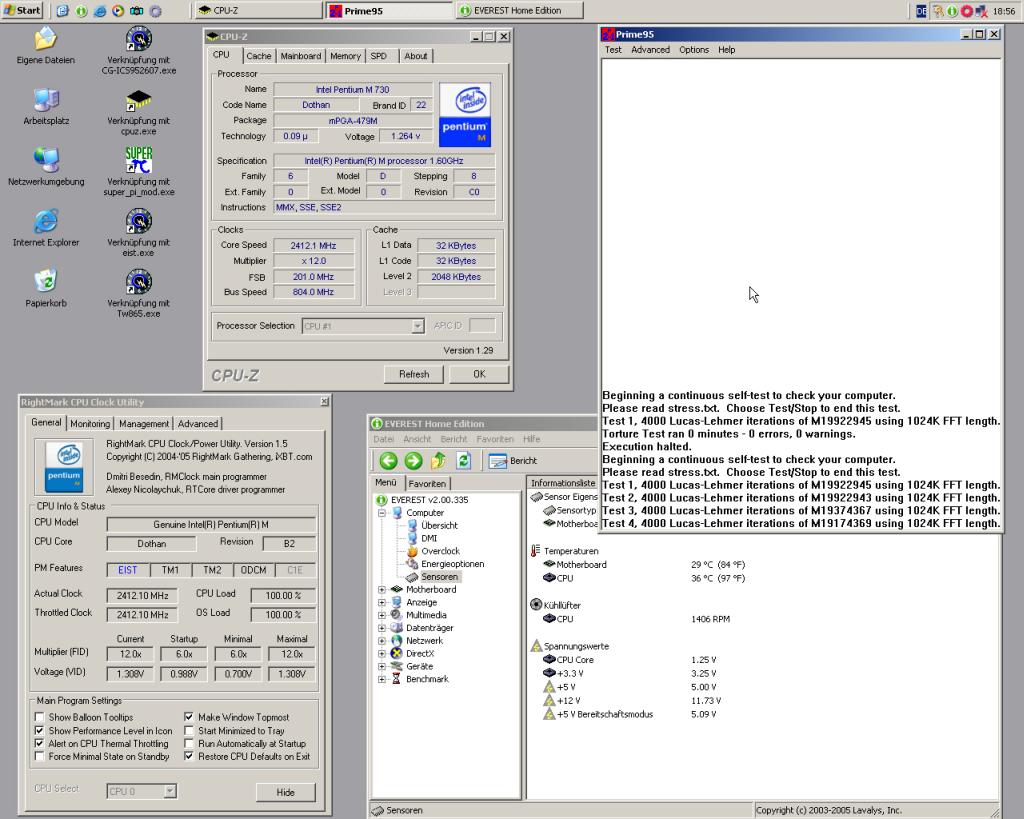Open the Eigene Dateien desktop icon
The image size is (1024, 819).
[x=46, y=40]
